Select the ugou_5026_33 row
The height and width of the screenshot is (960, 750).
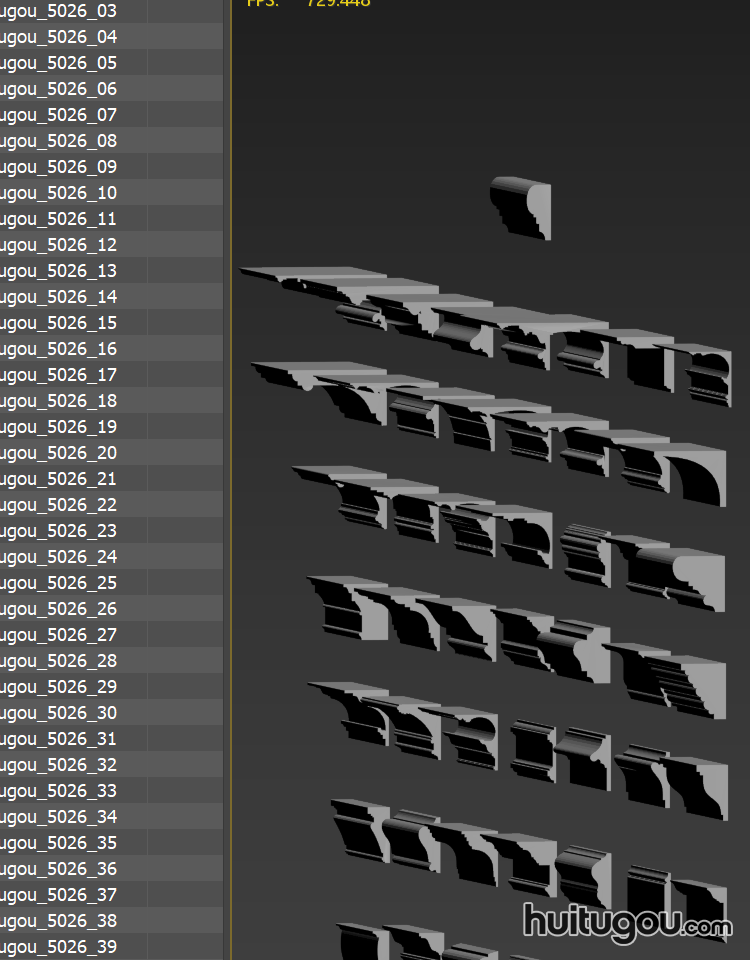click(111, 790)
